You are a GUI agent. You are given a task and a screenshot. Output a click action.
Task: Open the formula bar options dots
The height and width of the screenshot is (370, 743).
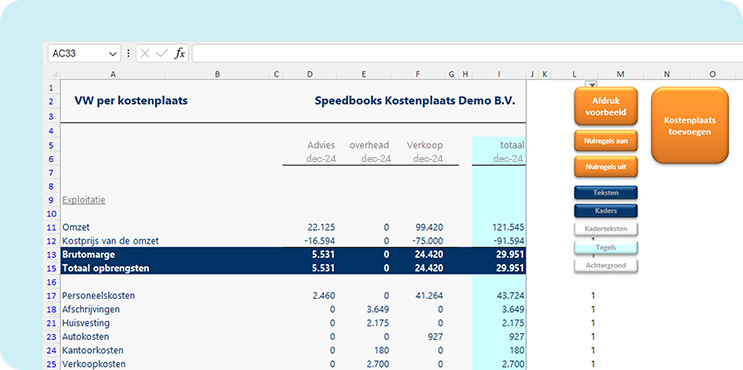[x=128, y=54]
